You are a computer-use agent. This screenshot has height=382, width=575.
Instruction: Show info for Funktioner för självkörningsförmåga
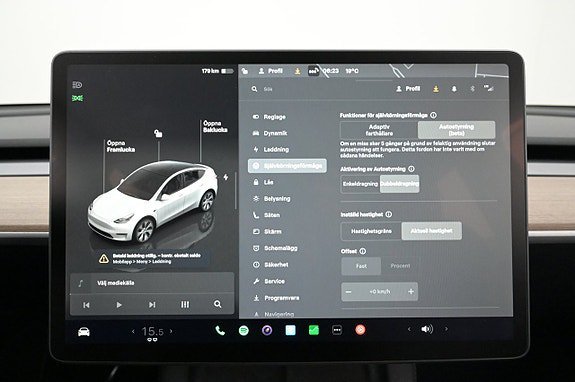pos(433,115)
